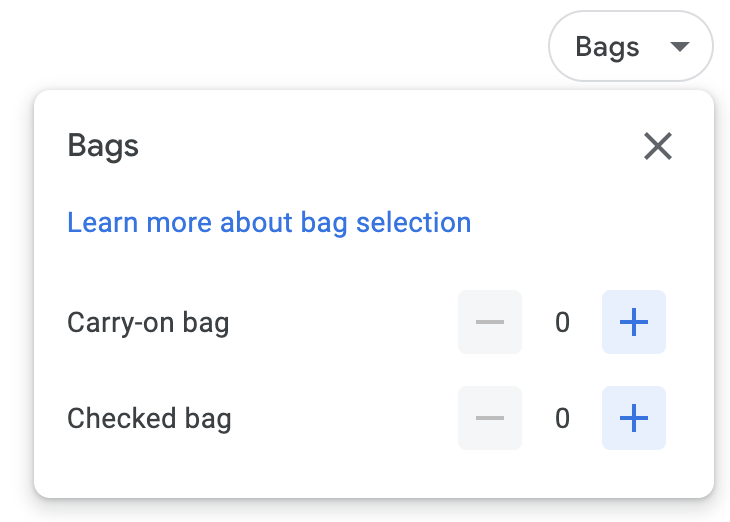This screenshot has width=730, height=522.
Task: Click the carry-on bag quantity value
Action: point(562,322)
